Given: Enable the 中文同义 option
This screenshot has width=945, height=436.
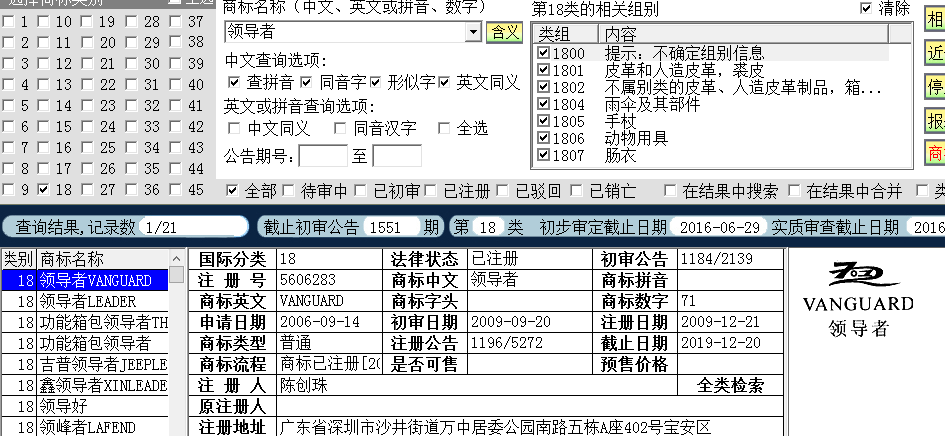Looking at the screenshot, I should click(234, 128).
